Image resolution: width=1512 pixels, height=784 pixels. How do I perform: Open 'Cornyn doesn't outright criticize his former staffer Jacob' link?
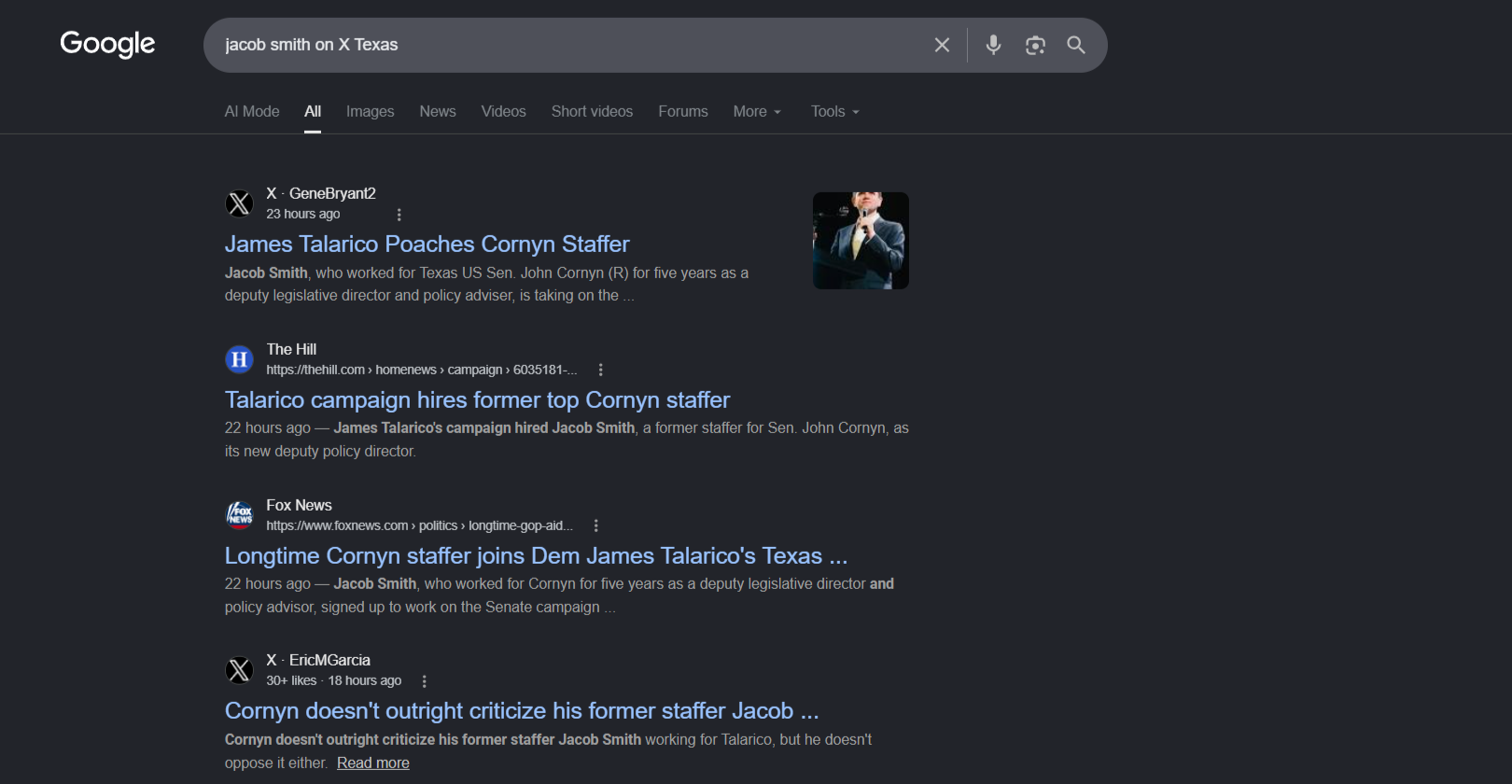[522, 710]
